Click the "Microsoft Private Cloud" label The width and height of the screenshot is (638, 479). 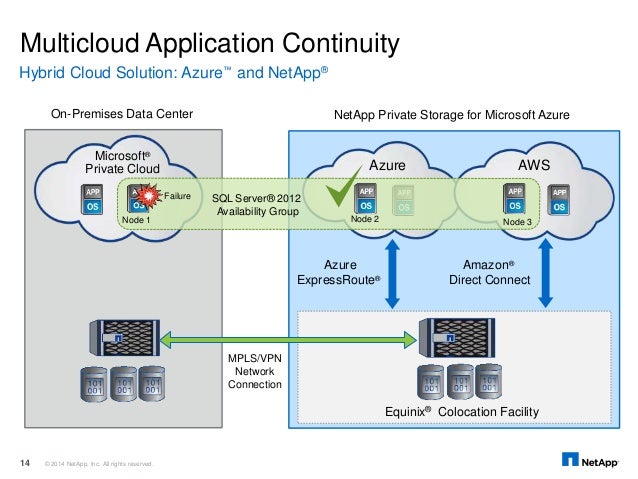(122, 162)
